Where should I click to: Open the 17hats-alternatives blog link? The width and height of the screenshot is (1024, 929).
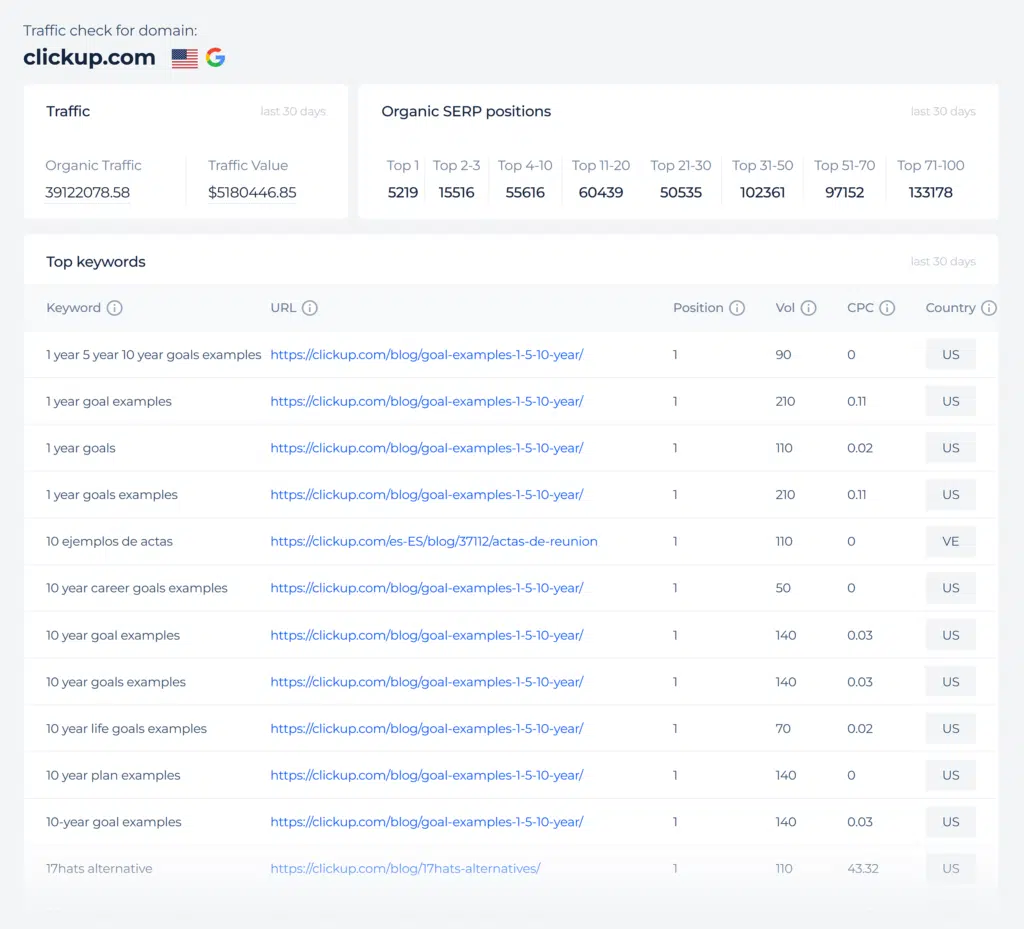click(x=405, y=869)
